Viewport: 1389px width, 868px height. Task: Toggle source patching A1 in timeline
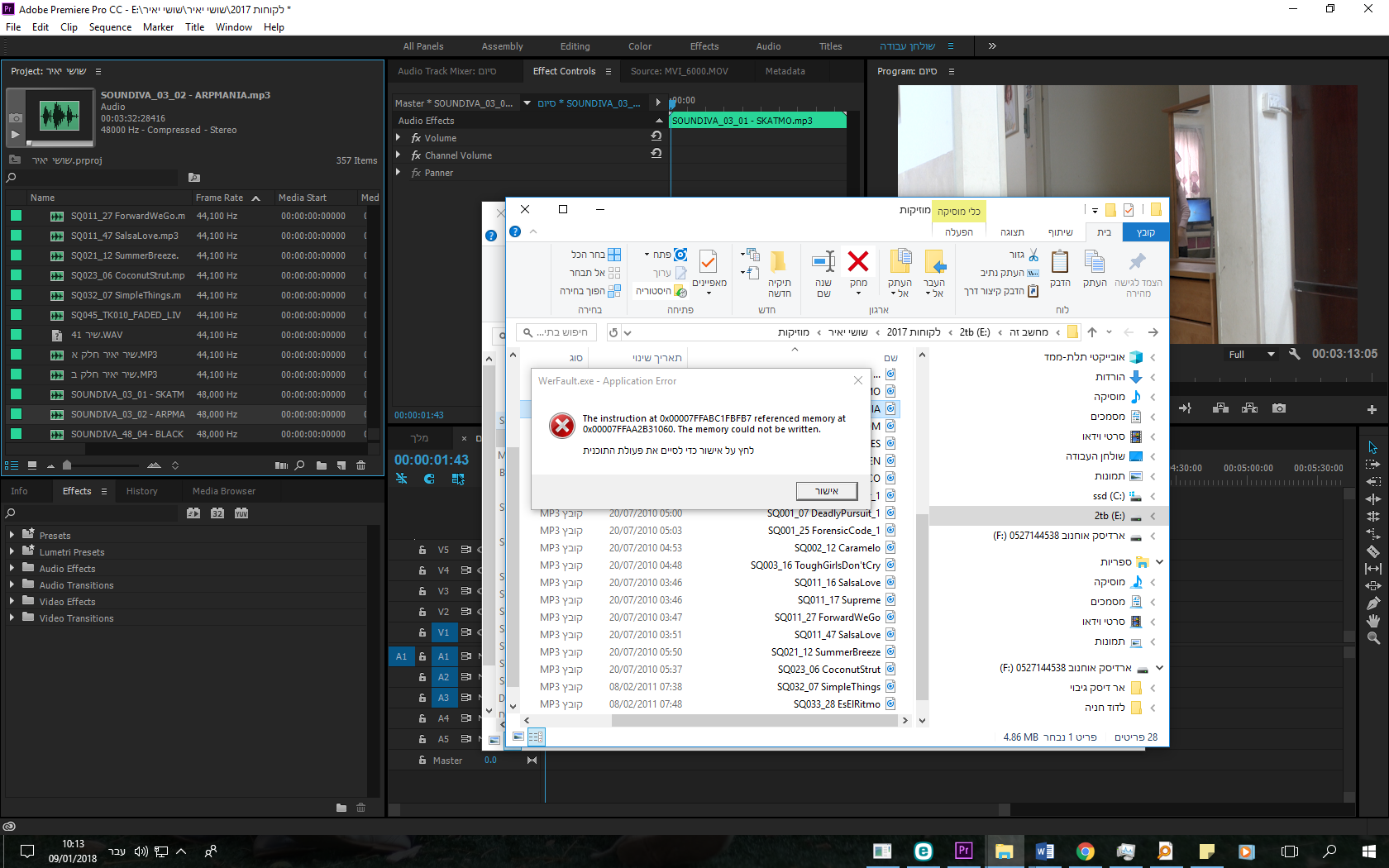click(401, 656)
